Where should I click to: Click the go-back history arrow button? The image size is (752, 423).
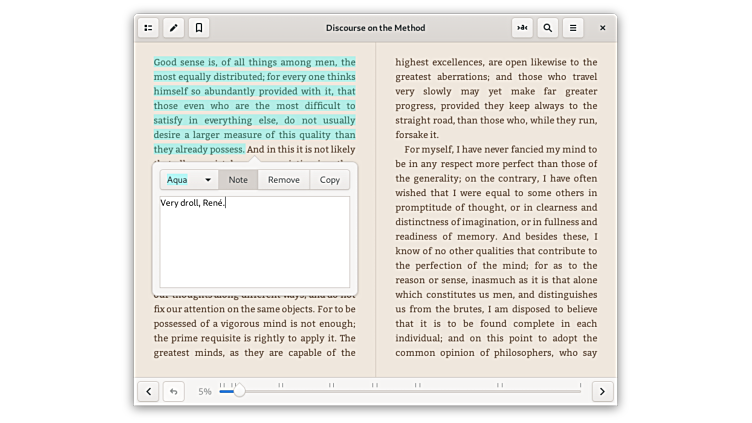pyautogui.click(x=173, y=391)
